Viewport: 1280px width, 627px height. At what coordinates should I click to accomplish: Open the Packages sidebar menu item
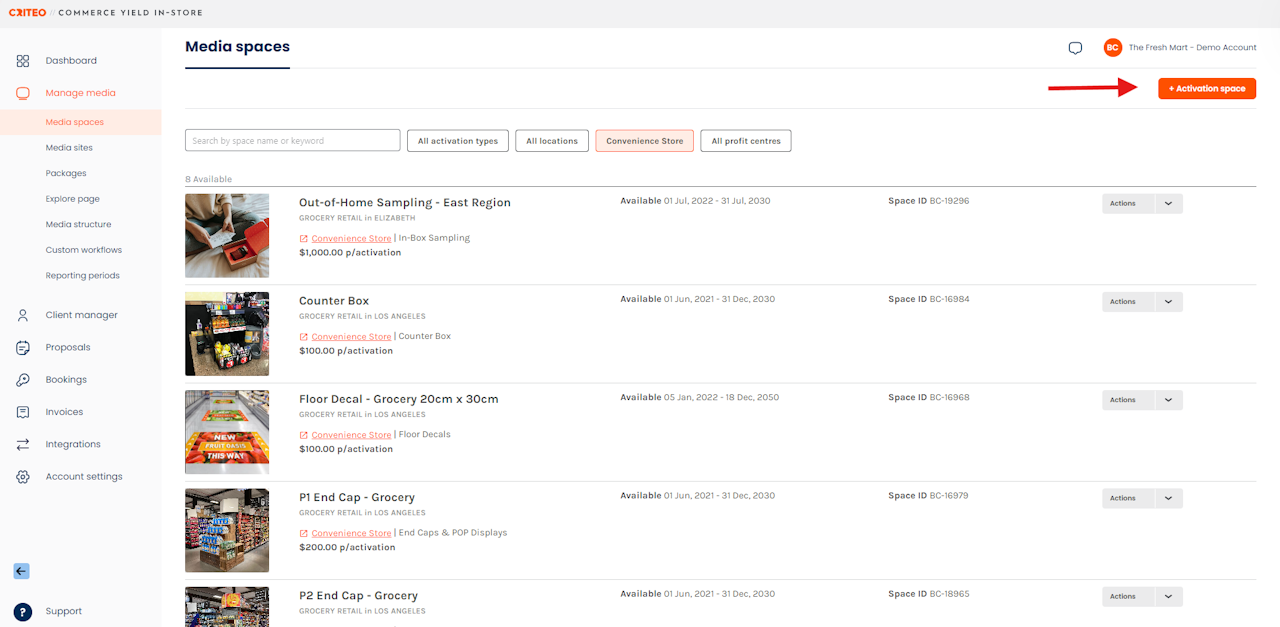click(66, 173)
